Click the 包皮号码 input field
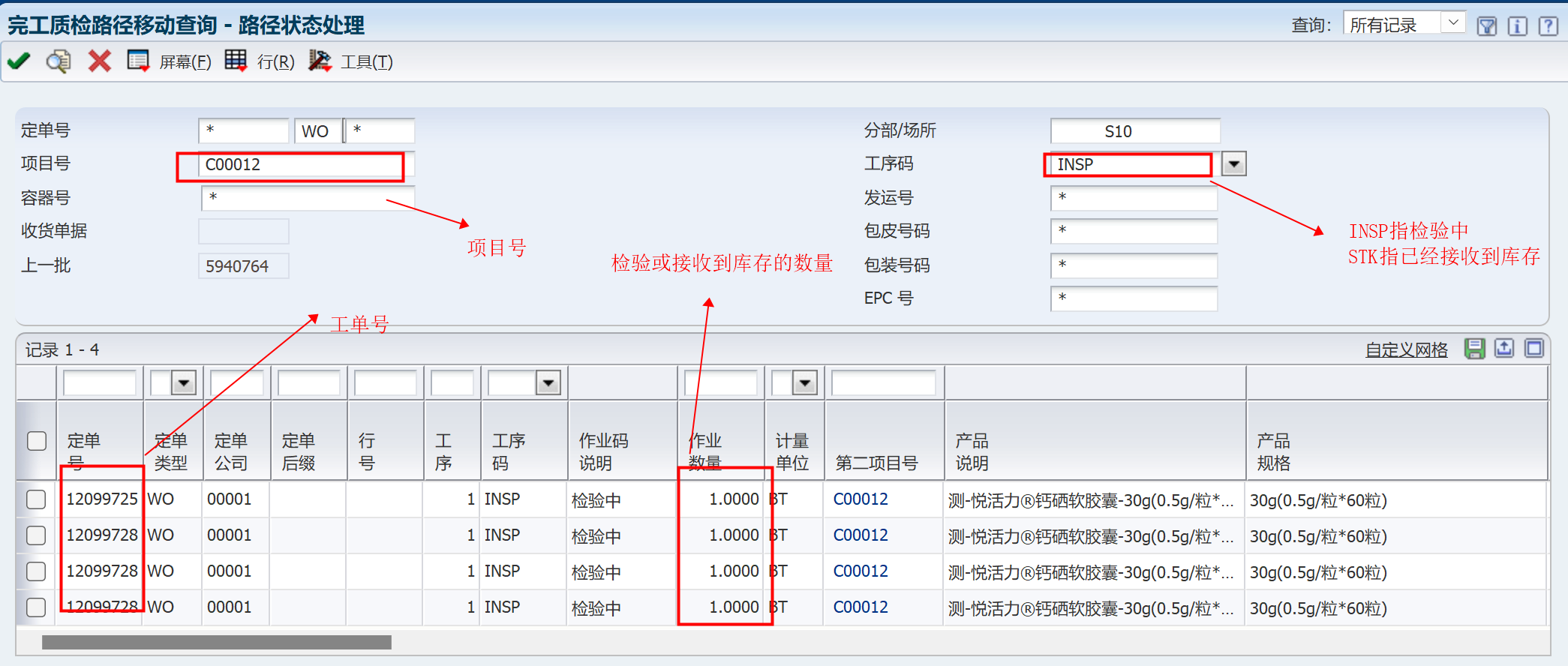1568x666 pixels. click(1134, 231)
